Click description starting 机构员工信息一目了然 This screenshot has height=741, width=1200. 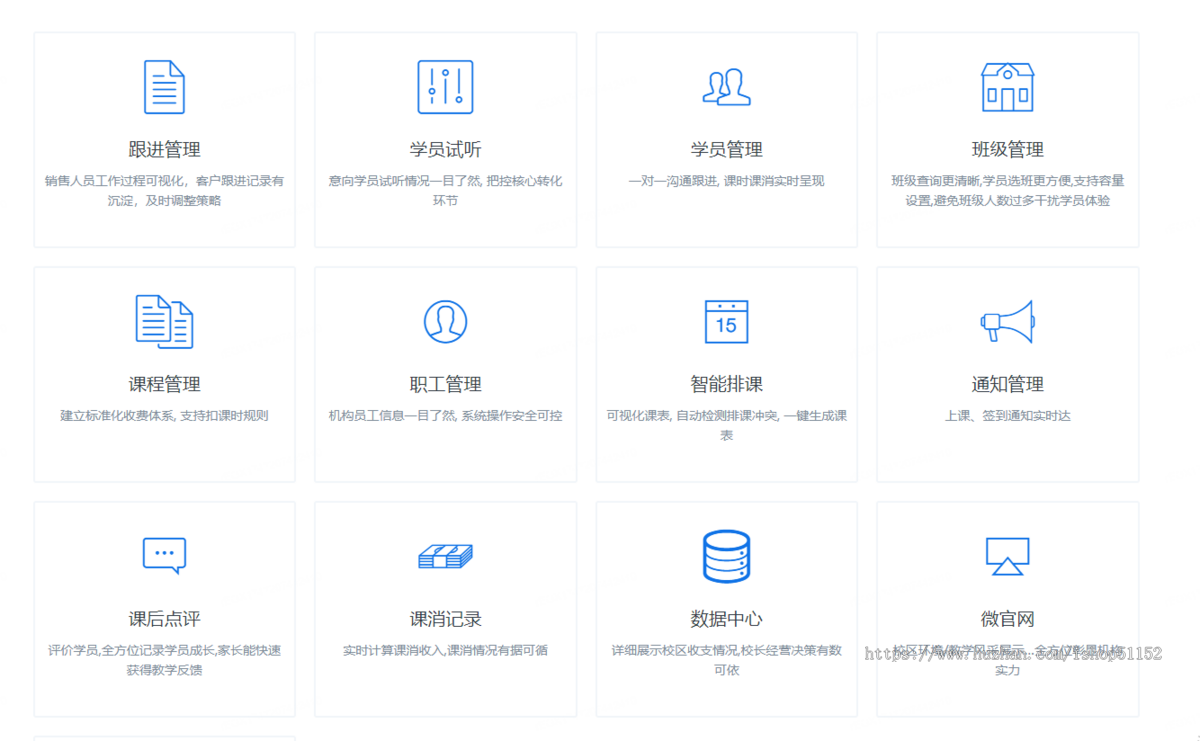pos(445,416)
